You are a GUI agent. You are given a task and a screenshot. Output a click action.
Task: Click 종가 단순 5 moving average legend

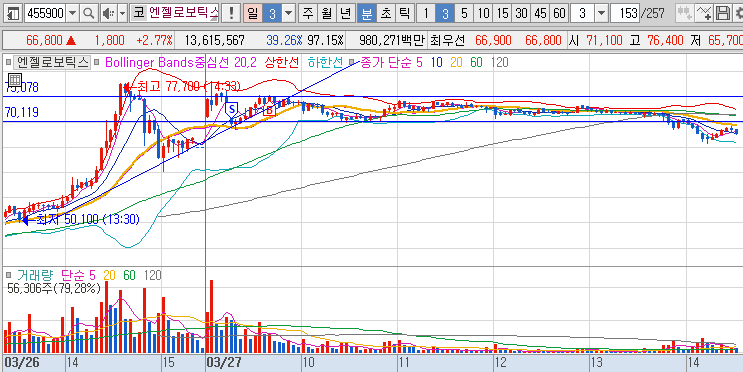point(391,62)
